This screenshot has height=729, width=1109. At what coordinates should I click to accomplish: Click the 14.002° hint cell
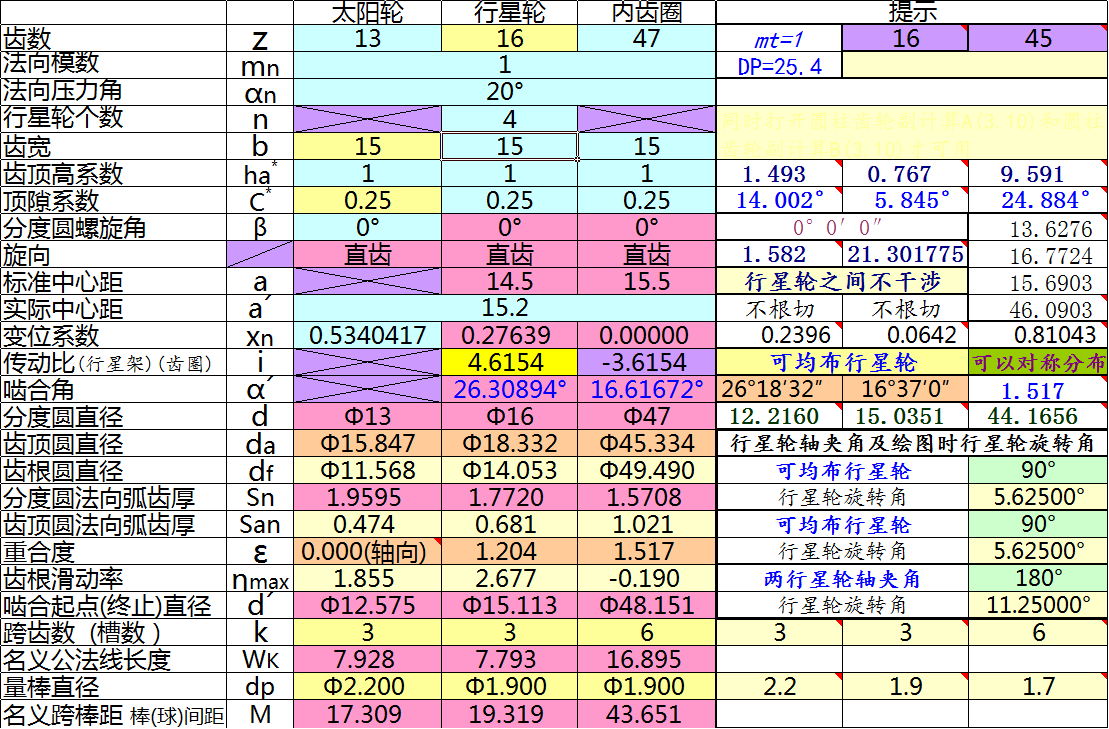tap(779, 201)
